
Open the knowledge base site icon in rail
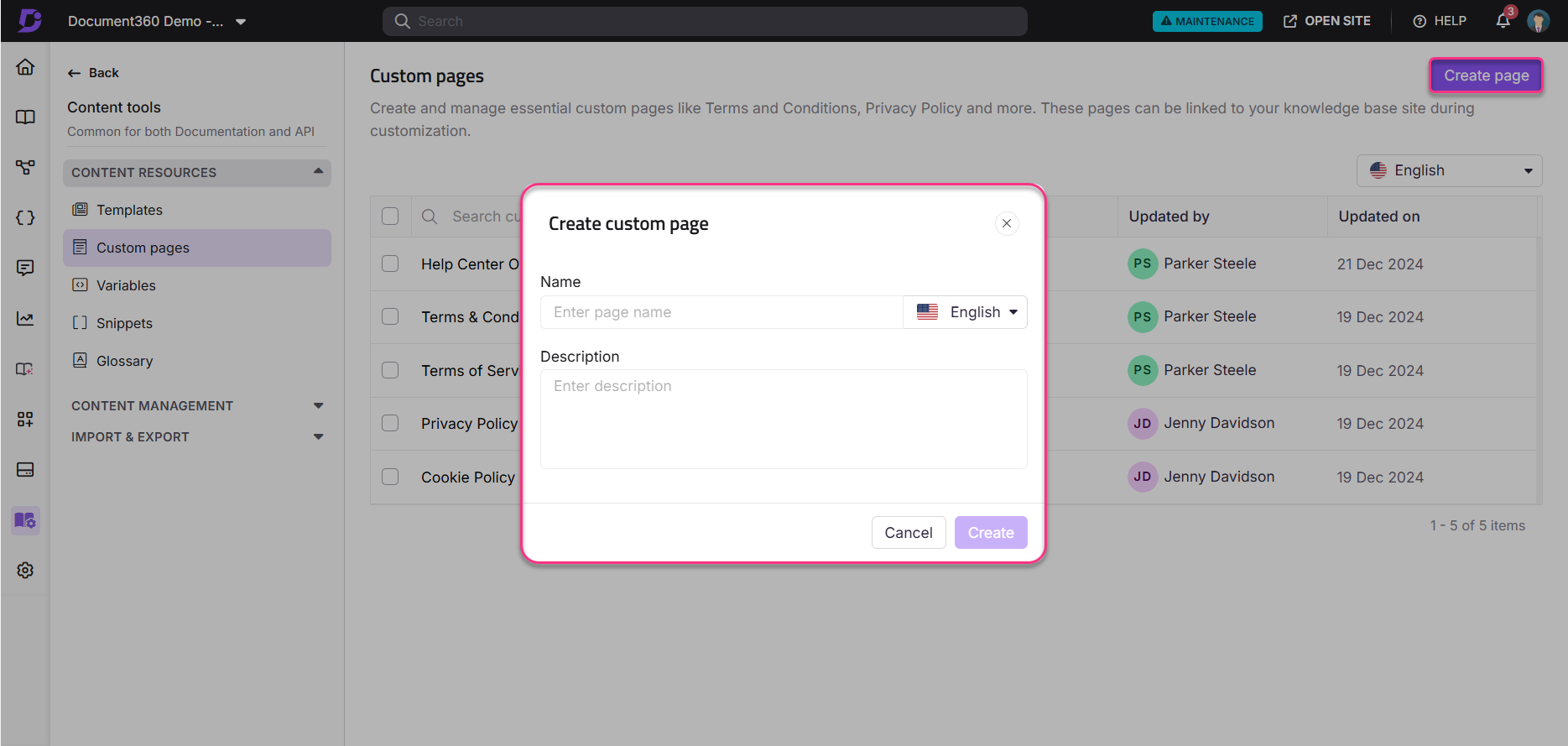coord(25,368)
